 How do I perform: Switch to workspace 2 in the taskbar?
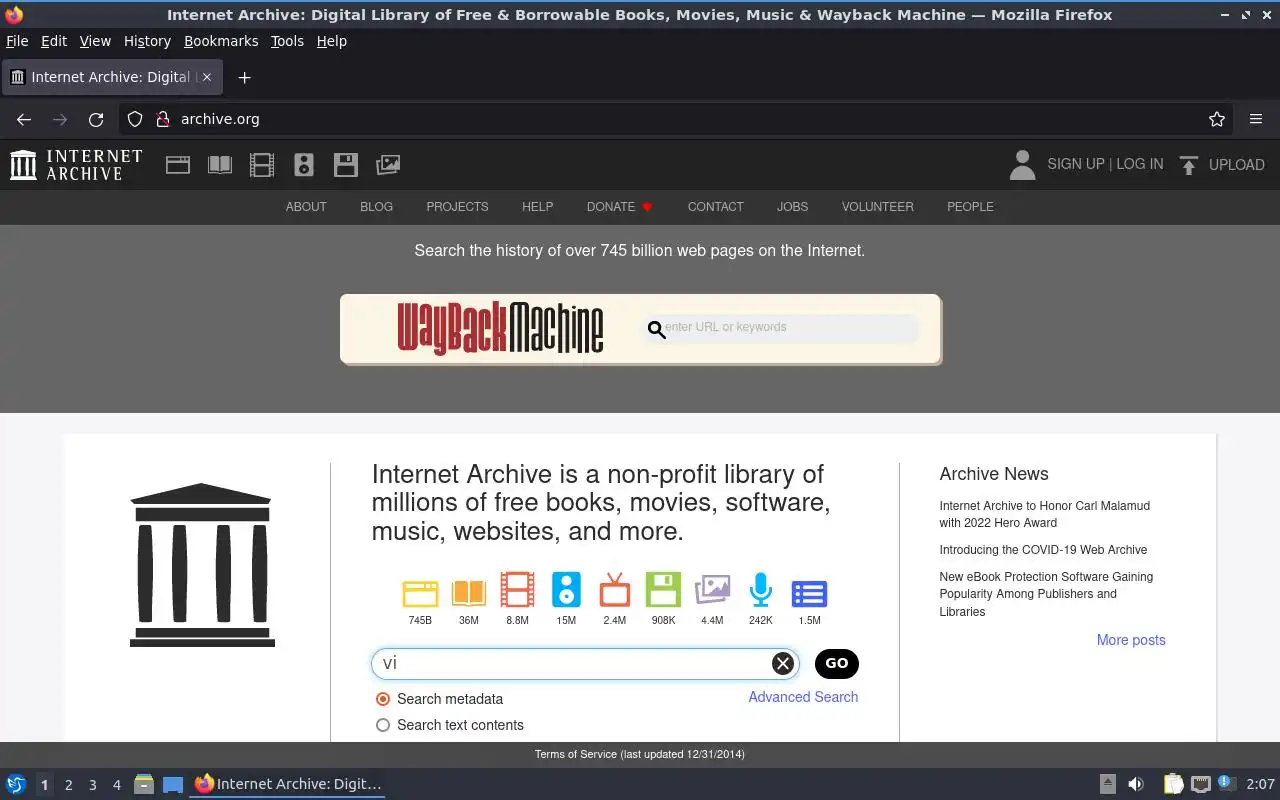tap(68, 785)
